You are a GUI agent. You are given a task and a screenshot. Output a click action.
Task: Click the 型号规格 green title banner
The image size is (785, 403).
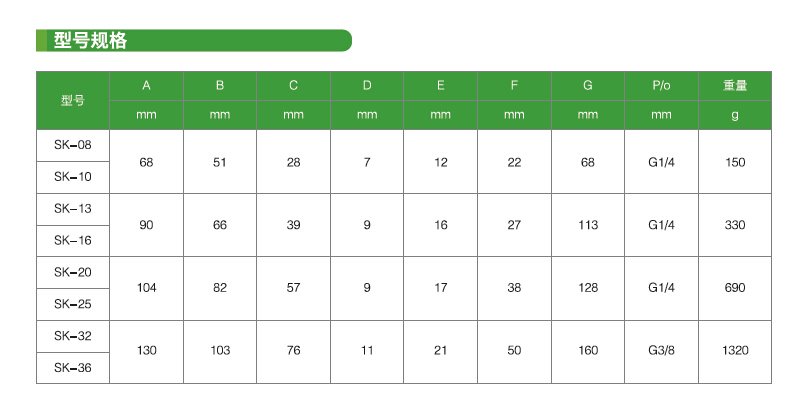click(x=194, y=41)
